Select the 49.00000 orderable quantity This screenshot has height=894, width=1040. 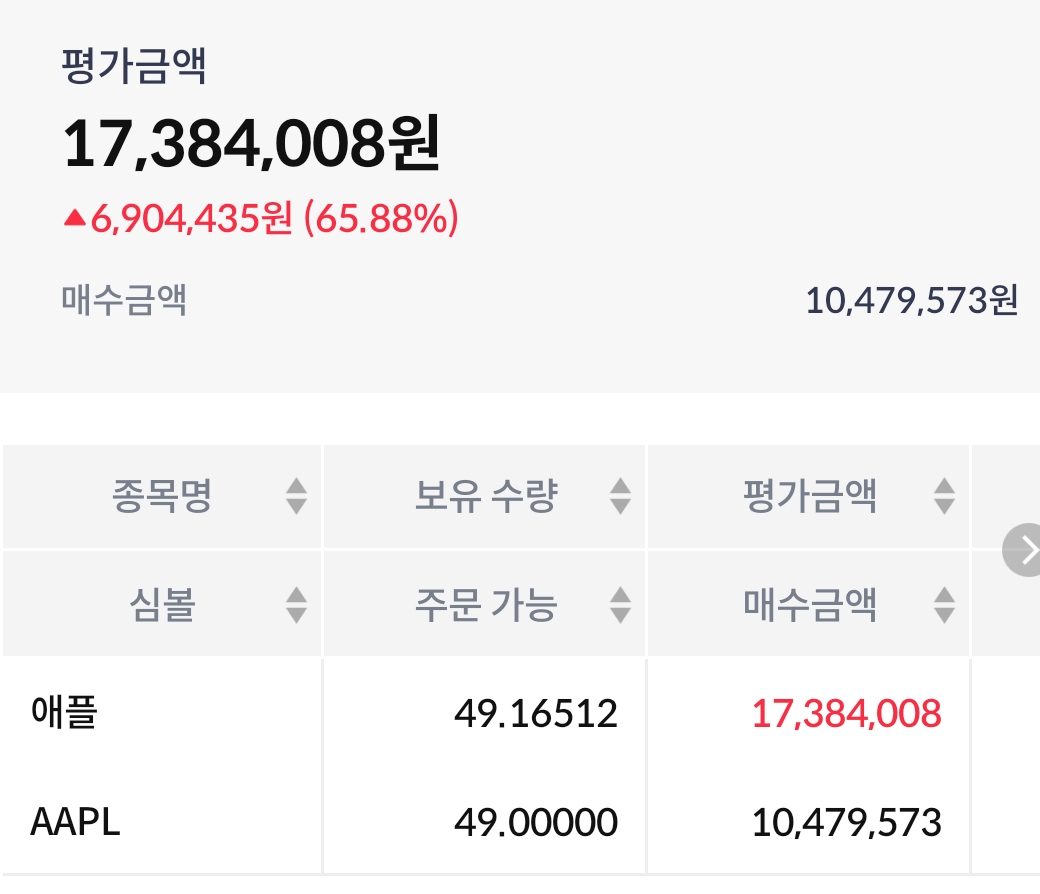[535, 823]
